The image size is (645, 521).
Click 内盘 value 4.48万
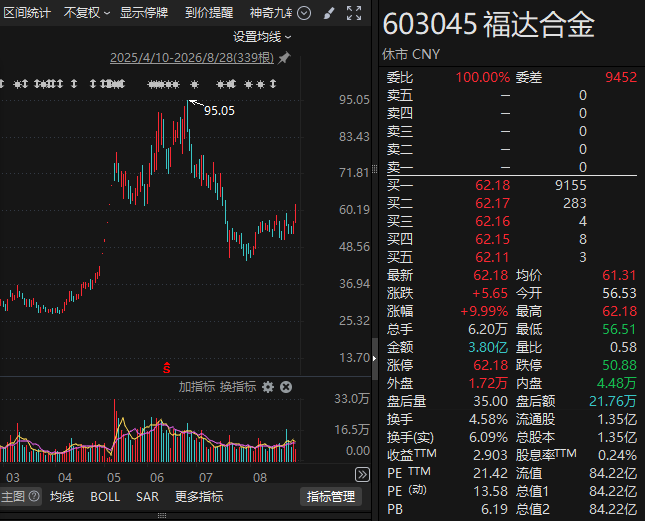[617, 383]
